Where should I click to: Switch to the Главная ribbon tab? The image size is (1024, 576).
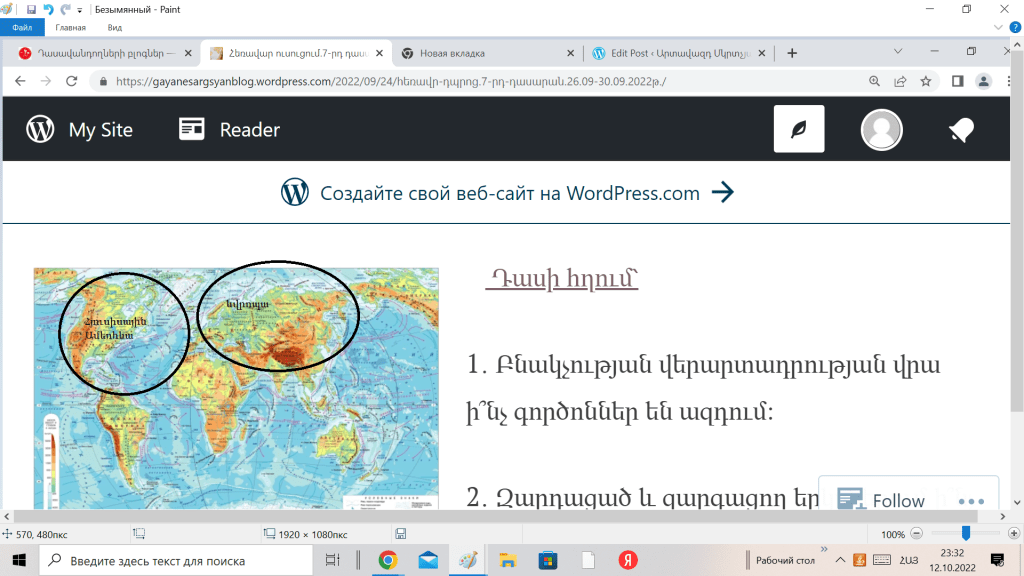click(x=70, y=29)
